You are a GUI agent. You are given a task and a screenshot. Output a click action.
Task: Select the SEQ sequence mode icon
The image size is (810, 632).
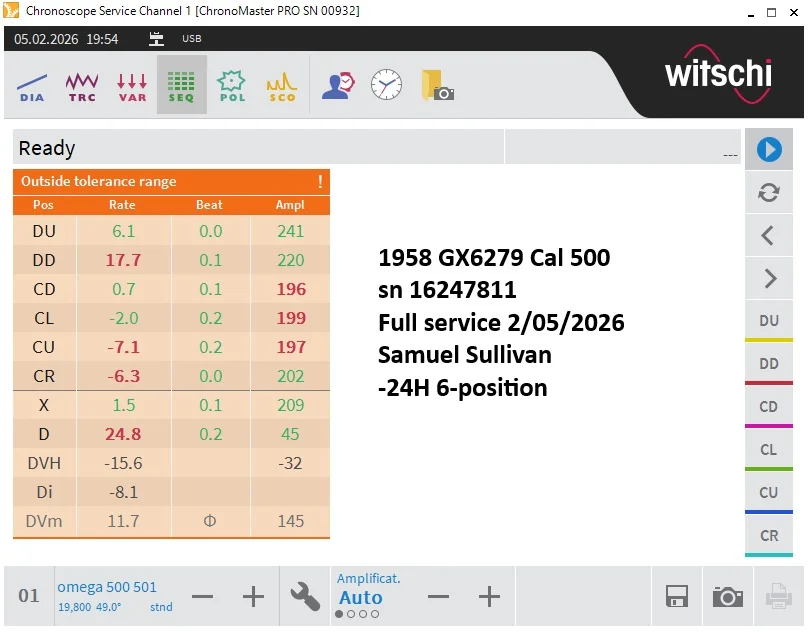182,85
